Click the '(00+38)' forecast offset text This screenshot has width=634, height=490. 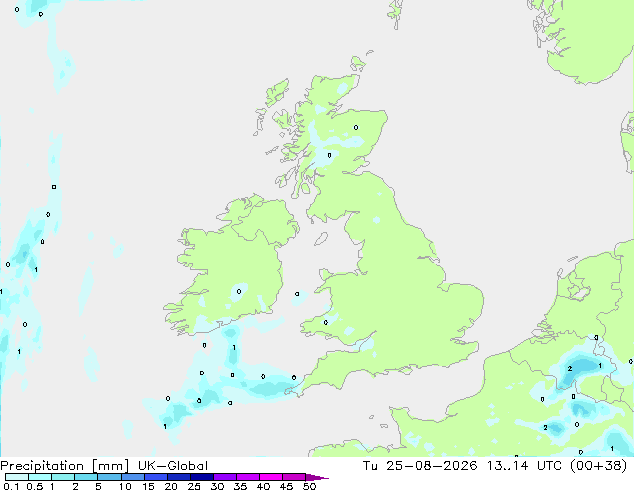point(598,466)
